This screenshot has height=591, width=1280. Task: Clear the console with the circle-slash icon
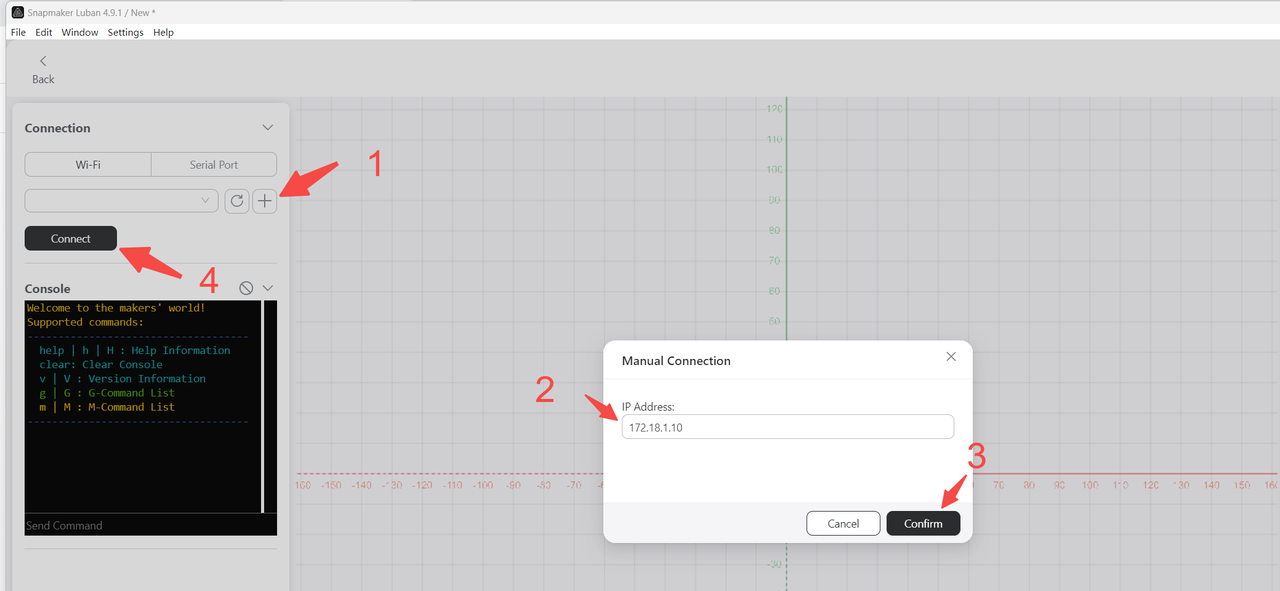246,288
